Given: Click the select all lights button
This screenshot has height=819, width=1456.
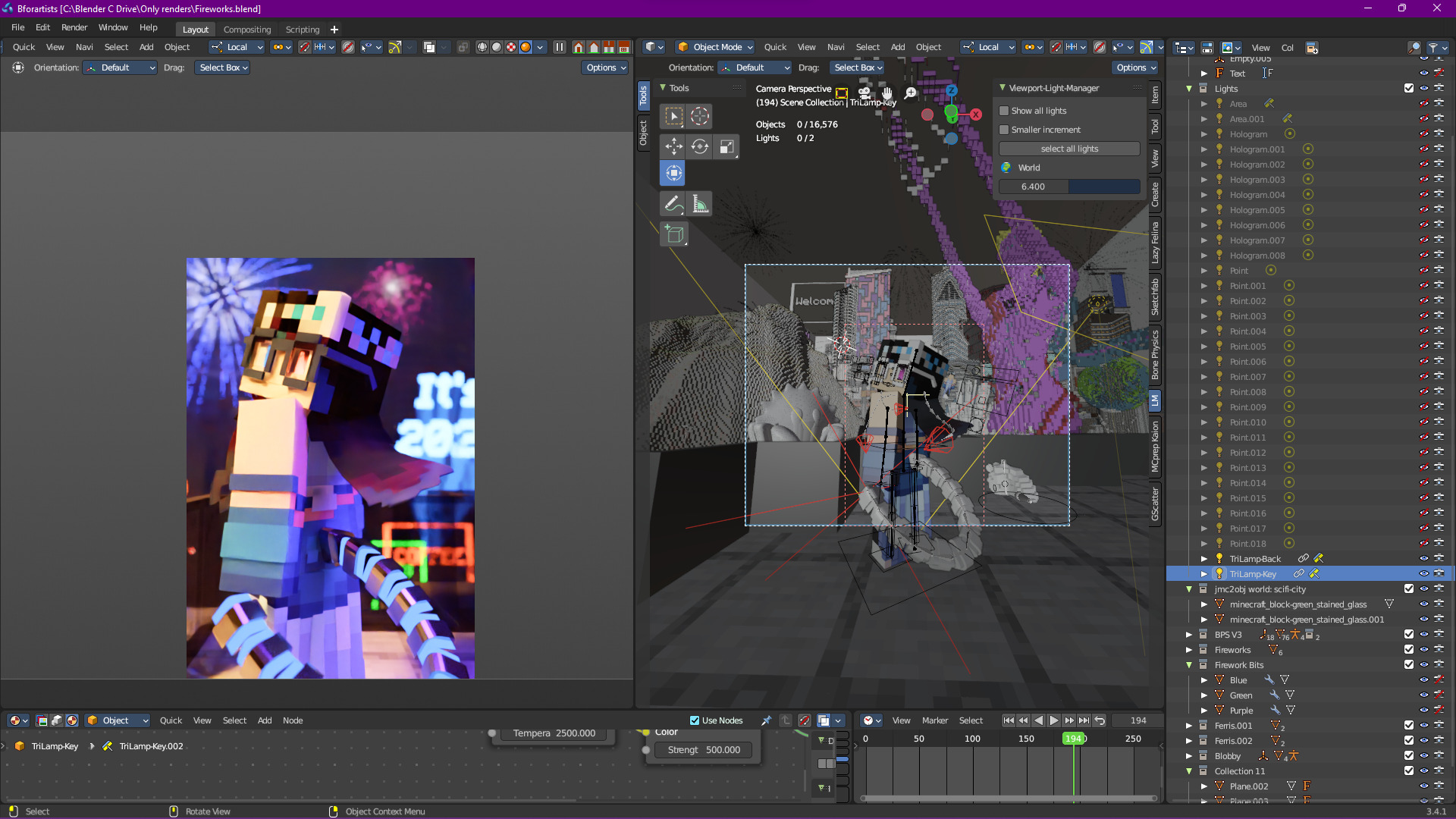Looking at the screenshot, I should tap(1069, 149).
